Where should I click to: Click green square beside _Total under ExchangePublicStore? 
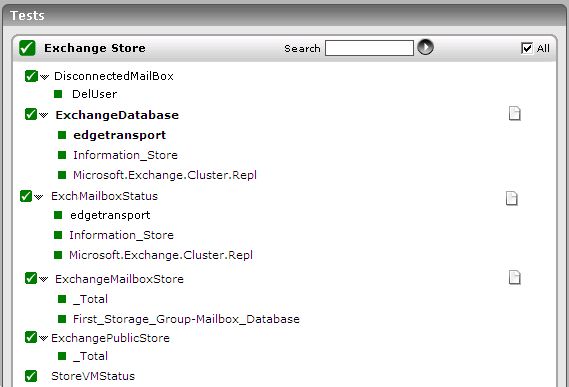point(62,356)
